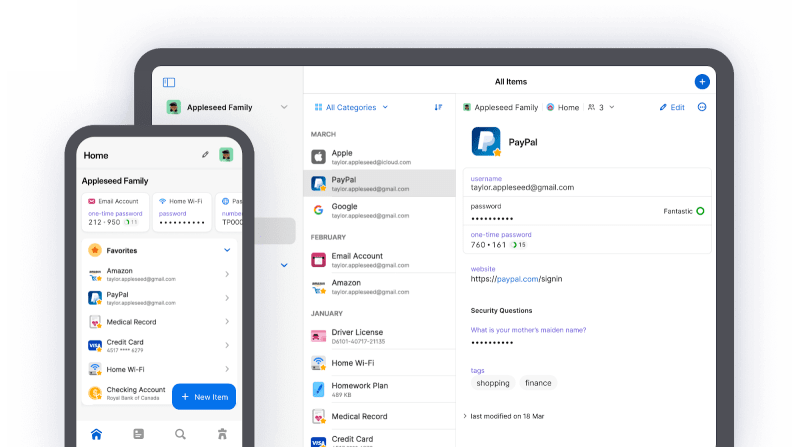
Task: Expand the sidebar section chevron on tablet
Action: (x=284, y=265)
